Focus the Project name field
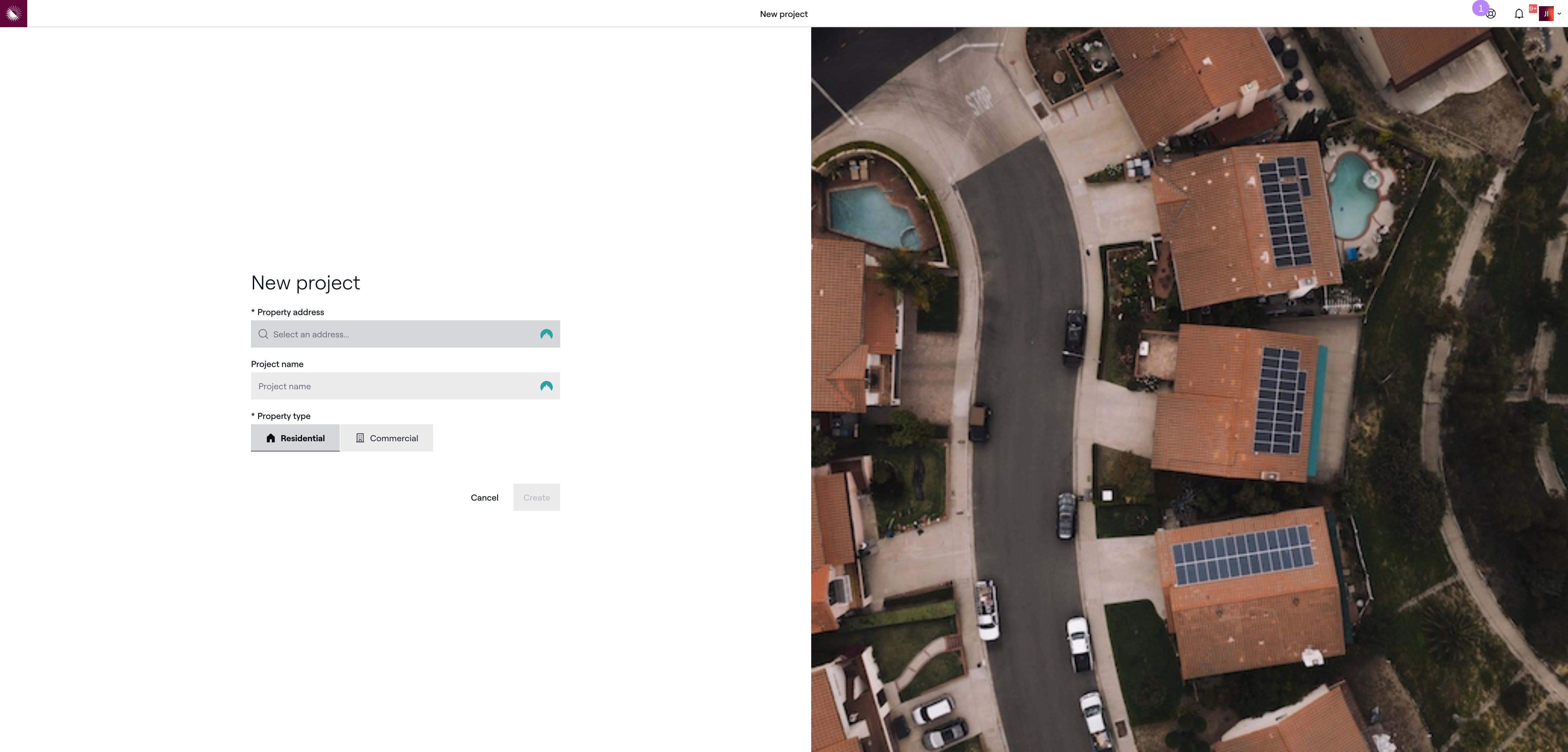 pyautogui.click(x=405, y=386)
